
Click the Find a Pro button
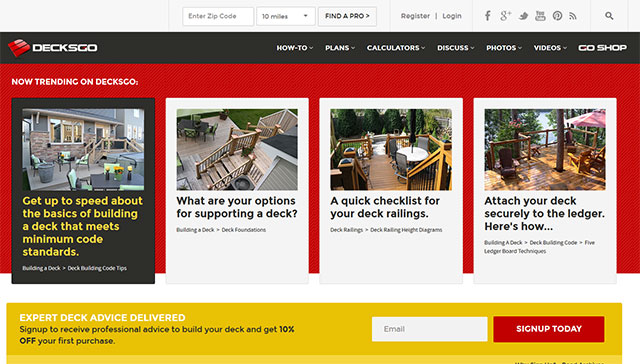[x=347, y=16]
